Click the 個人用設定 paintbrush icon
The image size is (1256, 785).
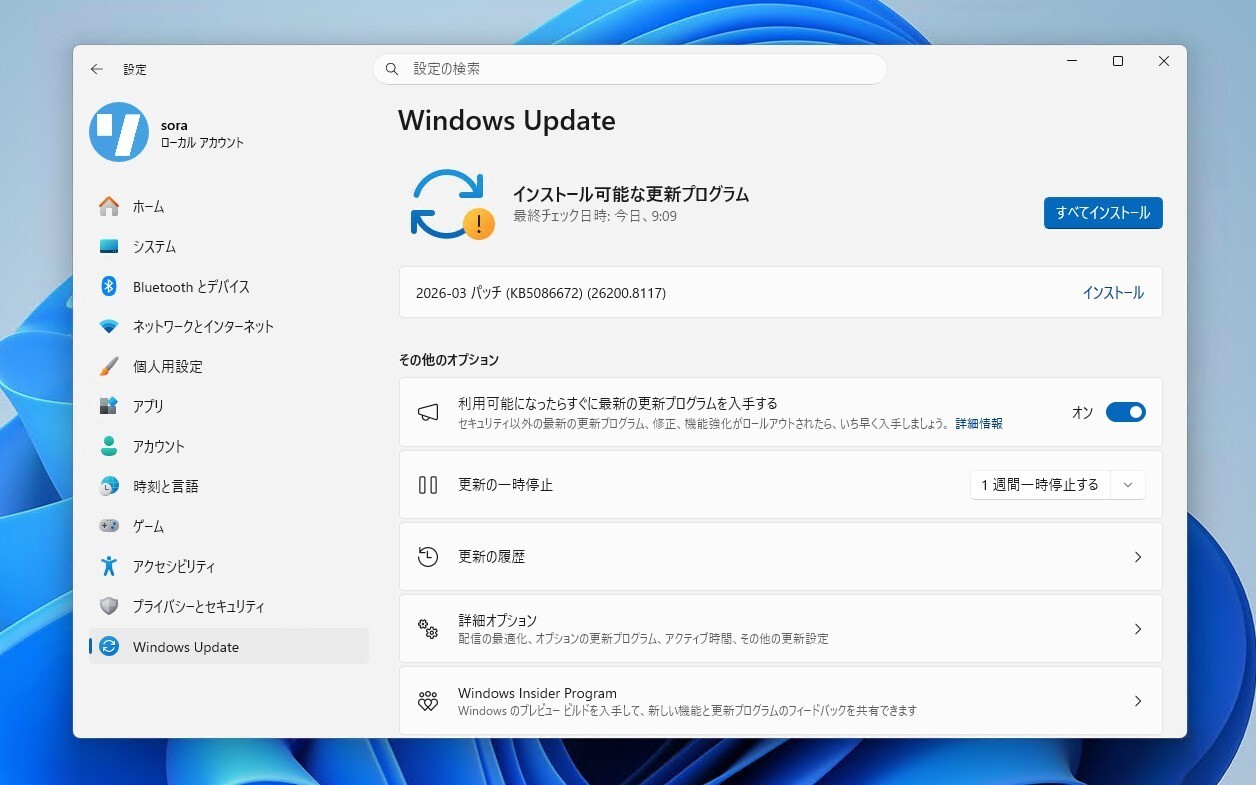click(x=109, y=366)
